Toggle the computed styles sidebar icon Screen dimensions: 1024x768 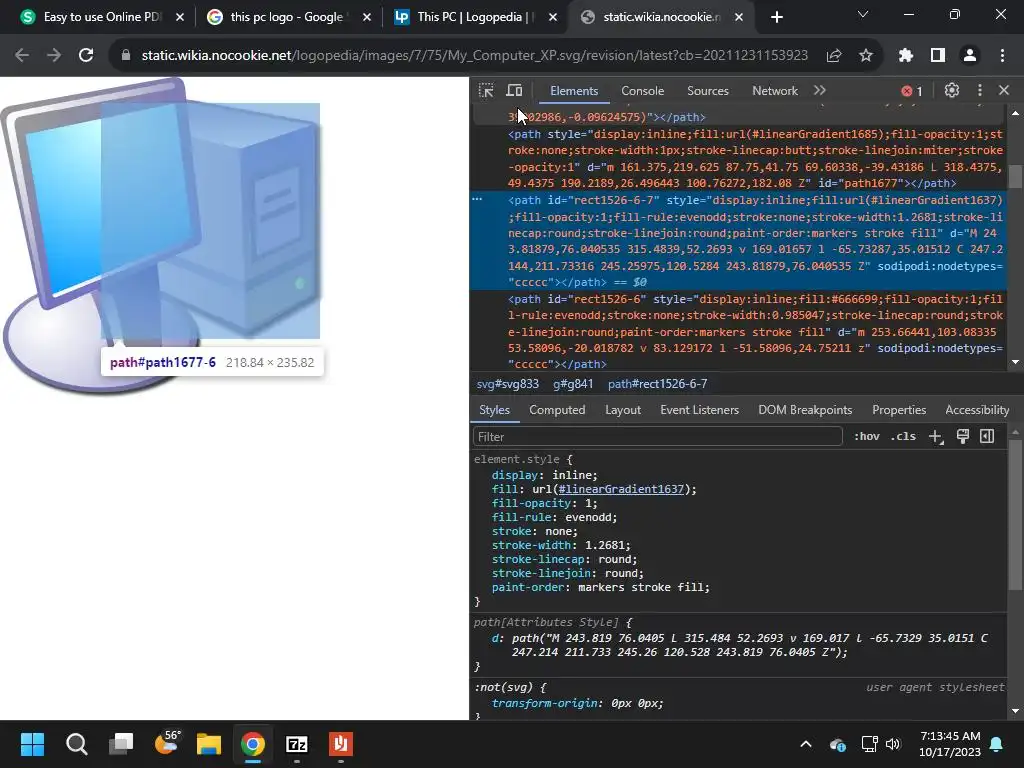click(x=987, y=436)
